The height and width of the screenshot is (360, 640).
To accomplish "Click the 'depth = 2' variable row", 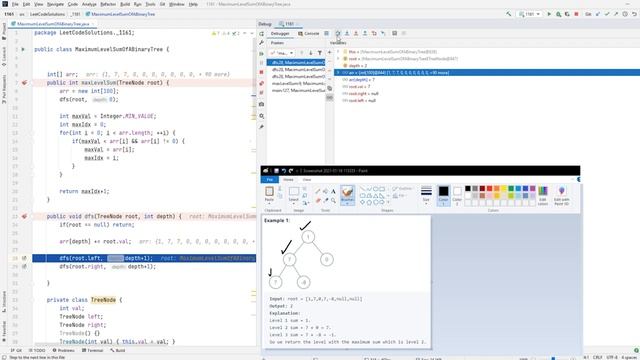I will click(487, 66).
